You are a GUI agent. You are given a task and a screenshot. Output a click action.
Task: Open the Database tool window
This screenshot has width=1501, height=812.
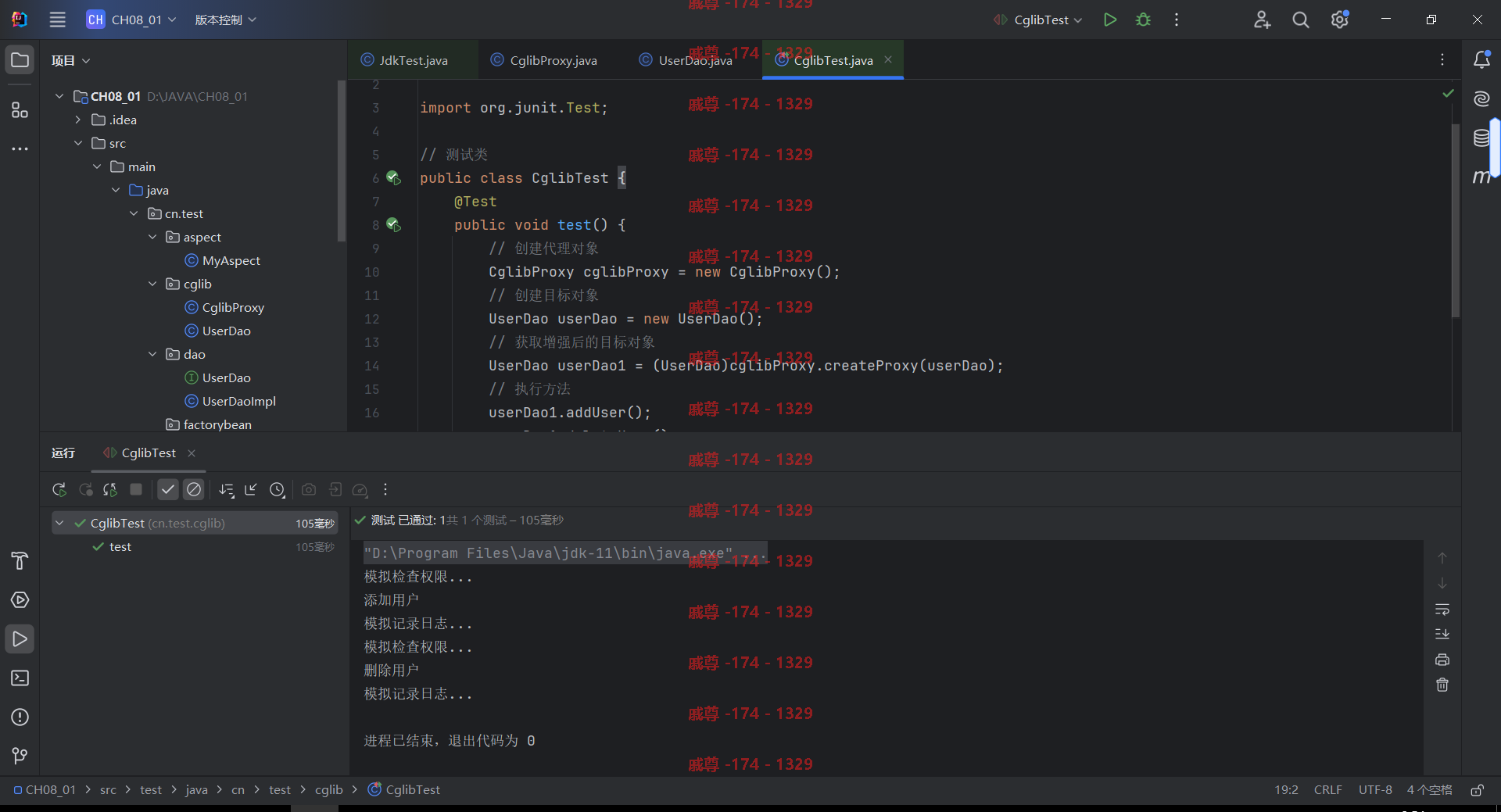pos(1481,138)
